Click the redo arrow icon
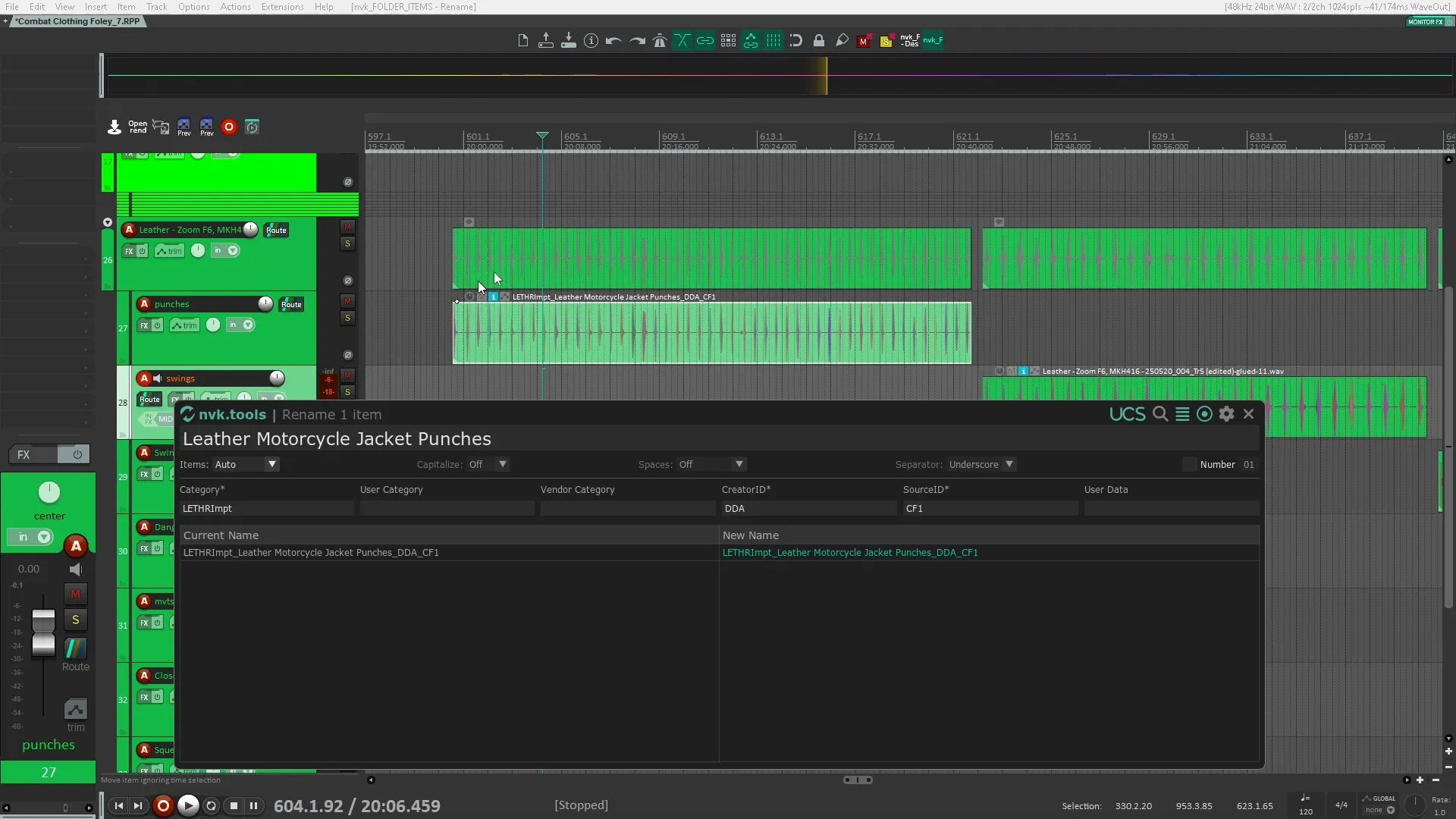 637,41
